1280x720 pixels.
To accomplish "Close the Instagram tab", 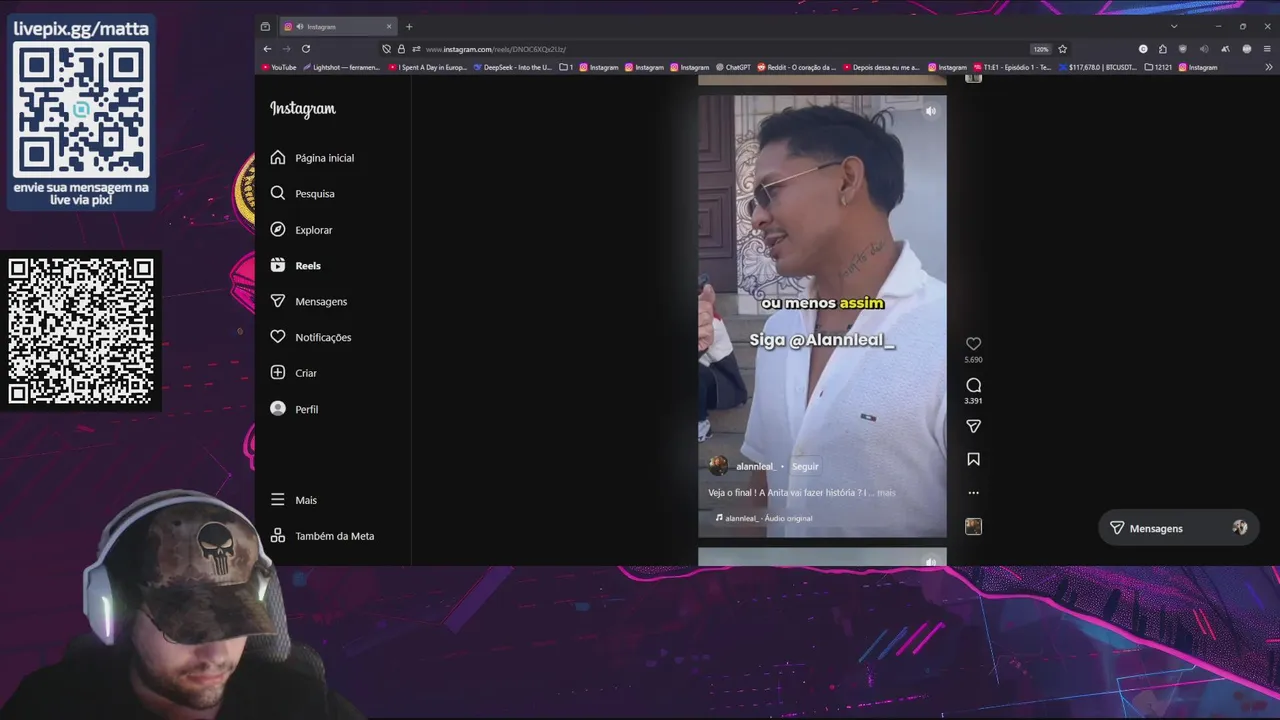I will coord(389,27).
